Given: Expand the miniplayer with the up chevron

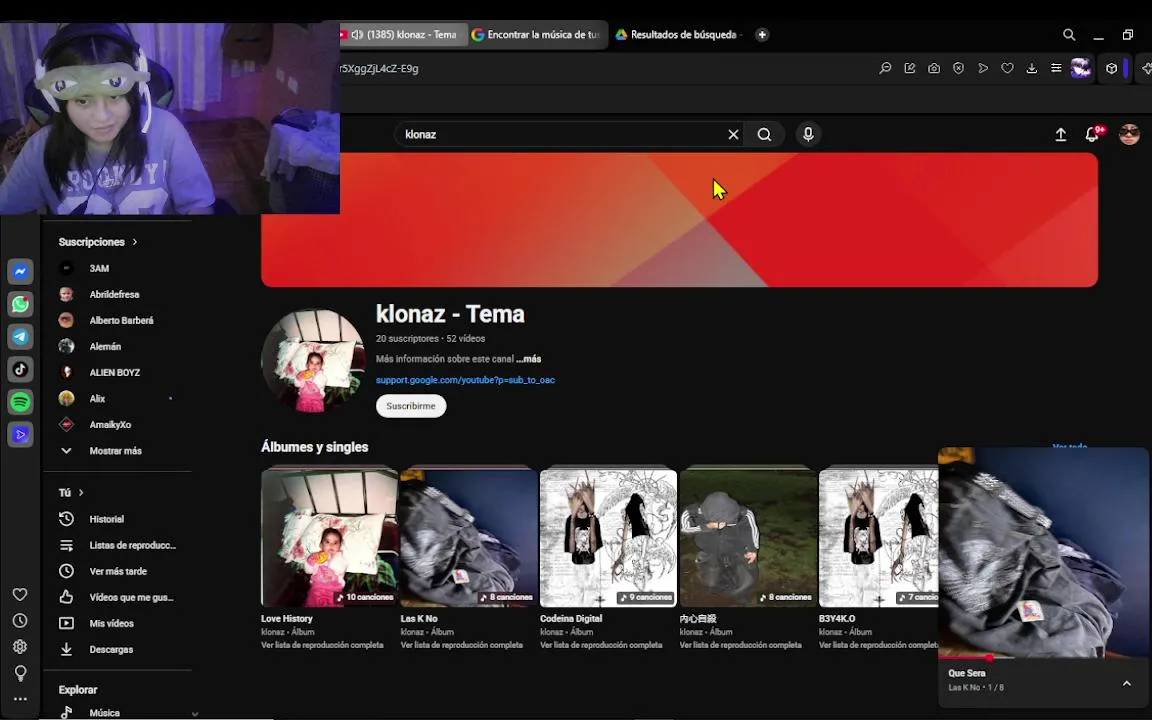Looking at the screenshot, I should tap(1126, 683).
